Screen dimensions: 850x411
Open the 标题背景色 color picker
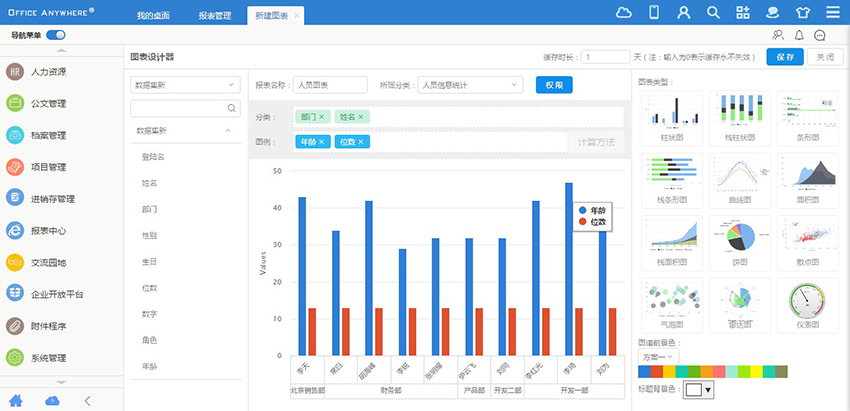(x=699, y=389)
